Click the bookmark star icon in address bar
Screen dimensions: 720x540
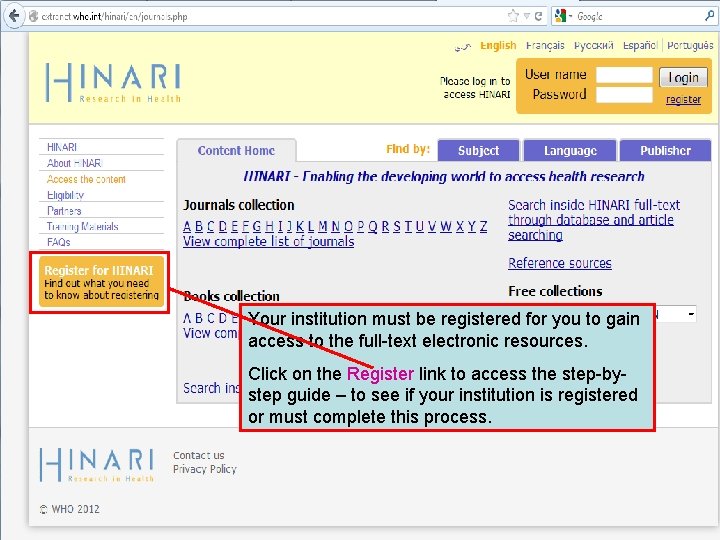pos(513,16)
